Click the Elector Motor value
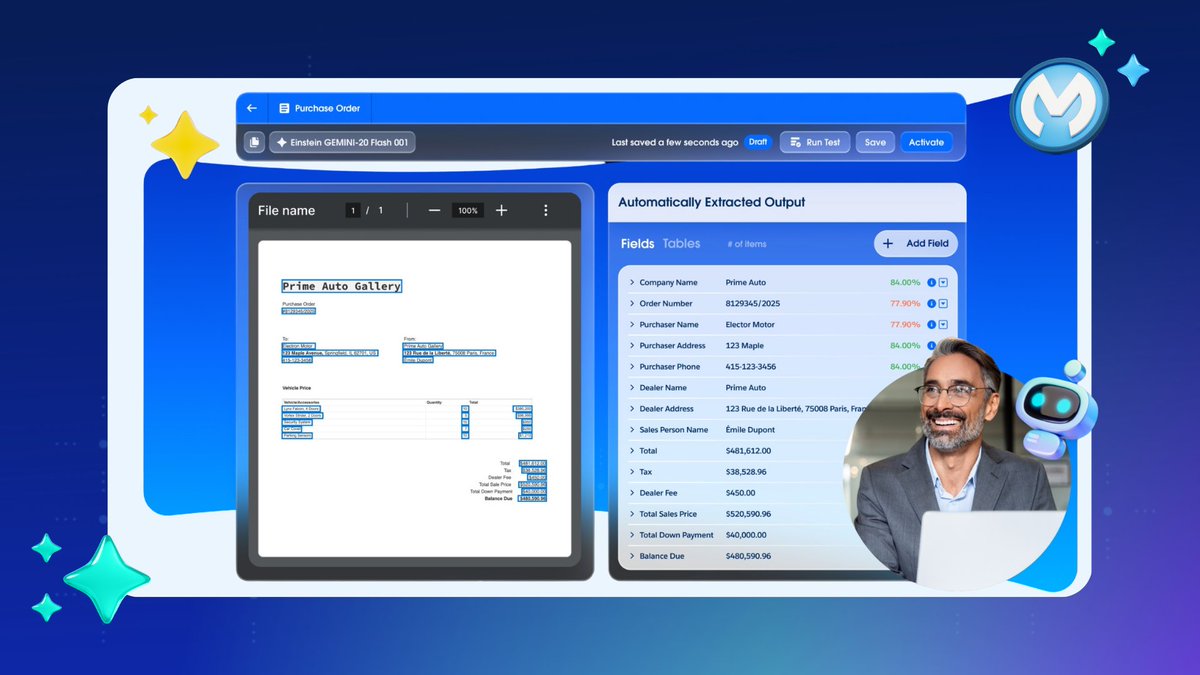Viewport: 1200px width, 675px height. click(x=750, y=324)
